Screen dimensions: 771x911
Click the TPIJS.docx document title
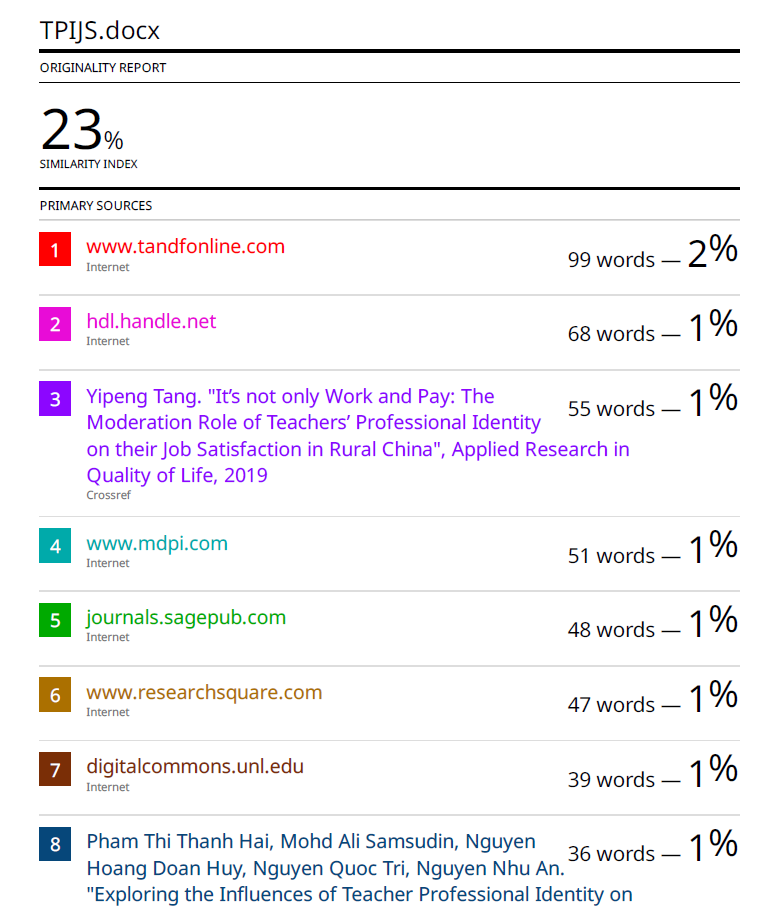(100, 31)
